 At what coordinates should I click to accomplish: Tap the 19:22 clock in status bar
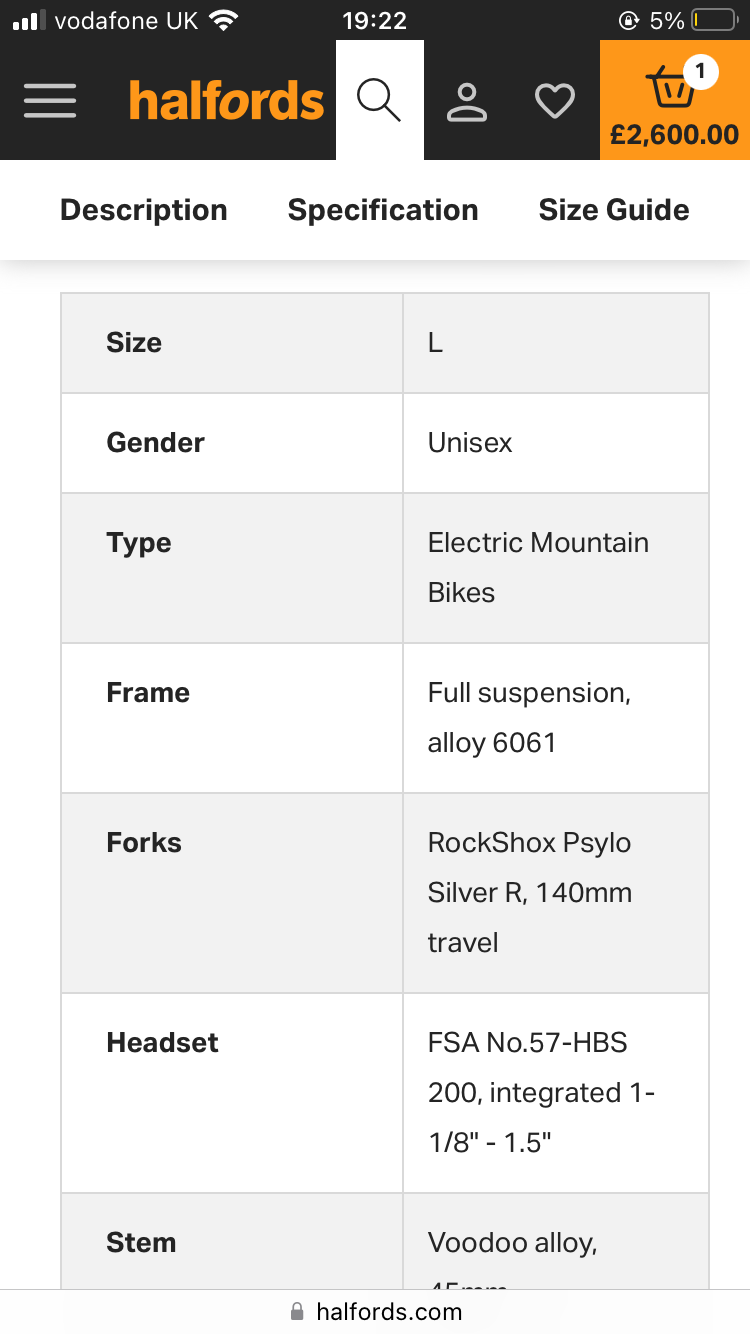pos(375,21)
